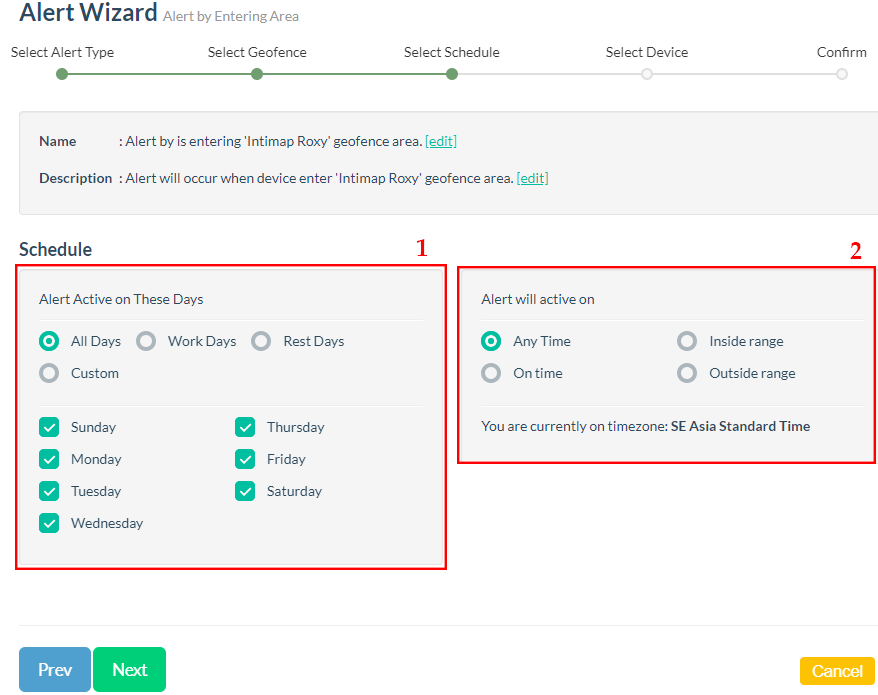Select the Inside range time option
The image size is (878, 695).
[x=687, y=341]
